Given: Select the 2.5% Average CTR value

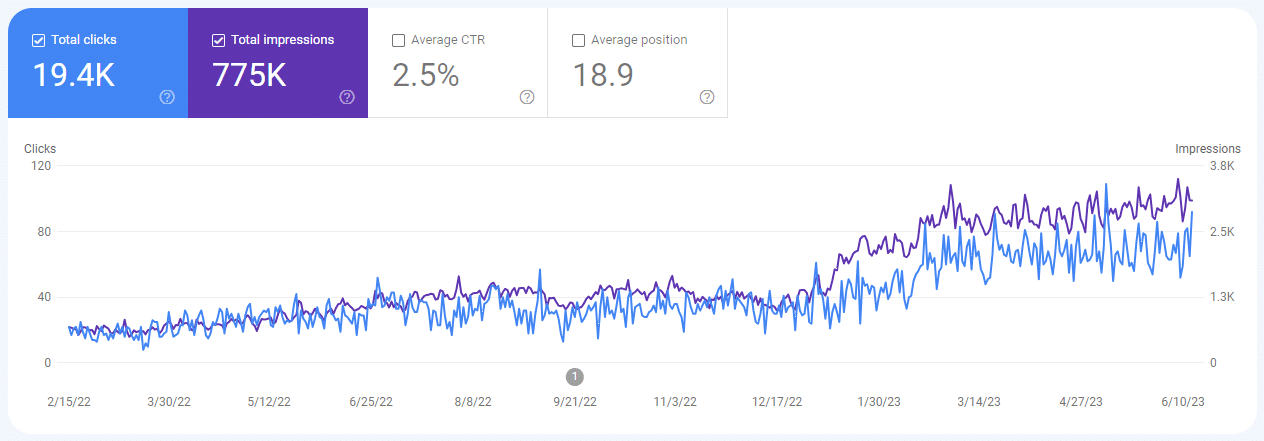Looking at the screenshot, I should 425,75.
